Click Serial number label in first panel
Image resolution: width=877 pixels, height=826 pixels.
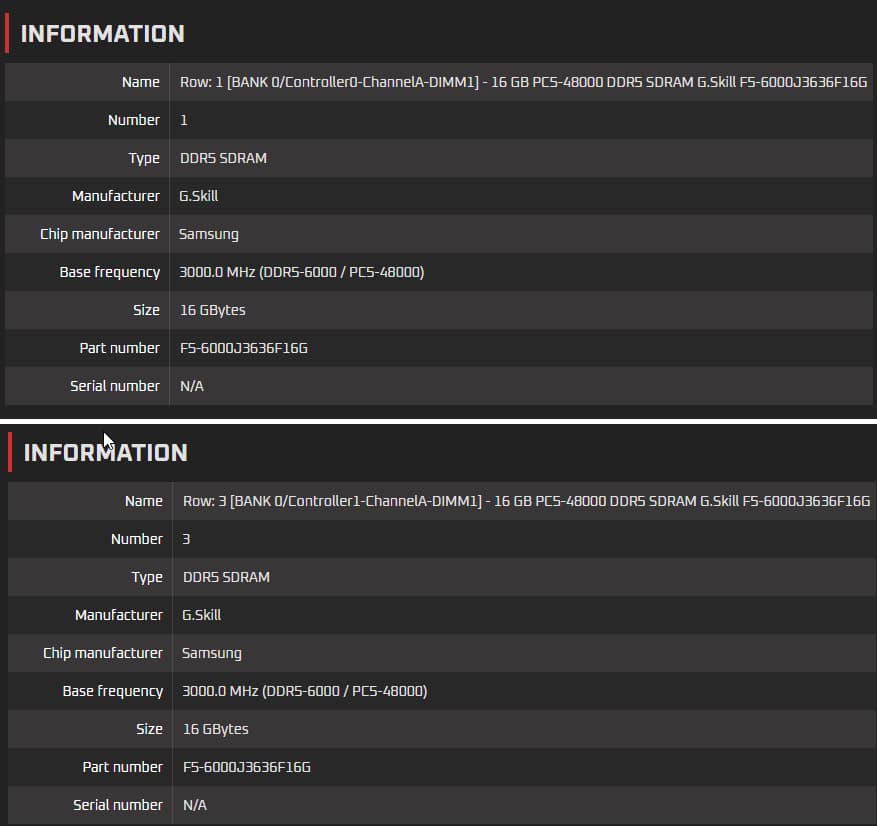point(115,386)
